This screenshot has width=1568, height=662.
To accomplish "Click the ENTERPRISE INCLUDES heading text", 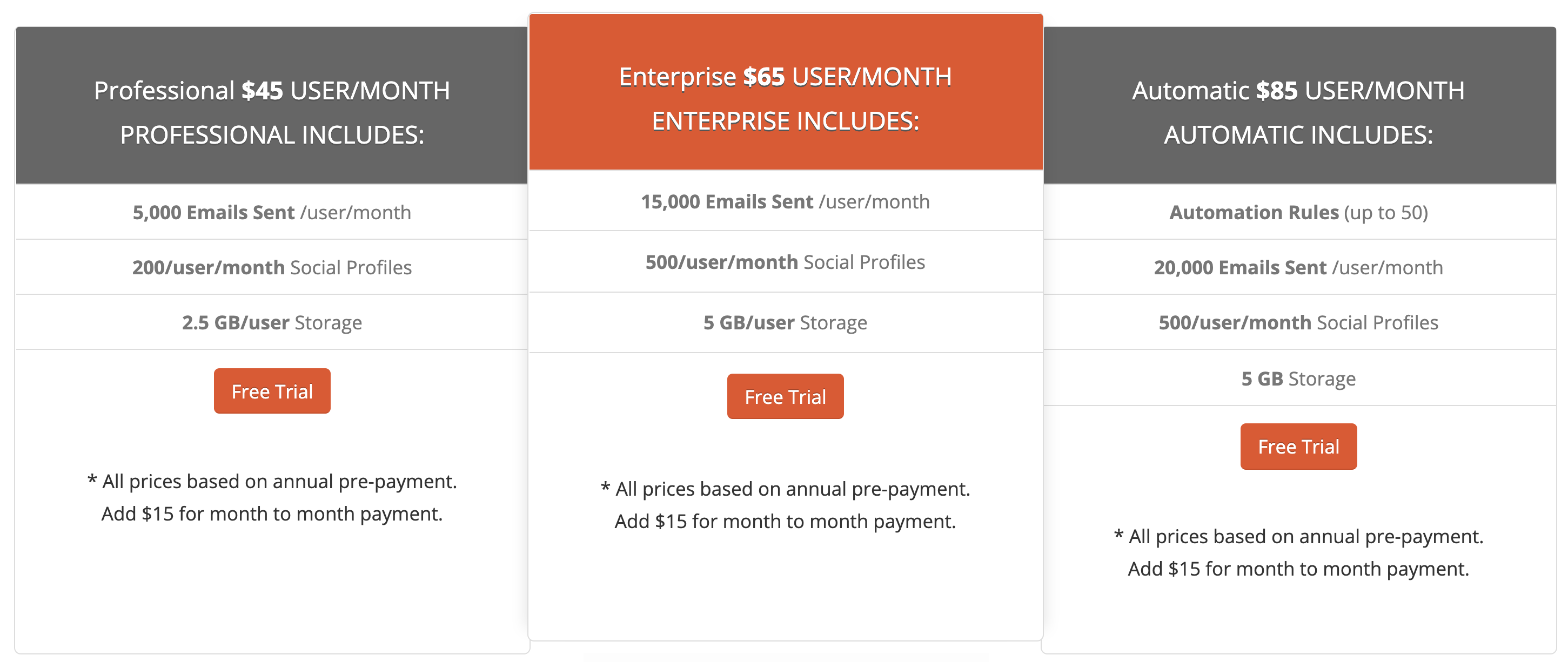I will pos(785,121).
